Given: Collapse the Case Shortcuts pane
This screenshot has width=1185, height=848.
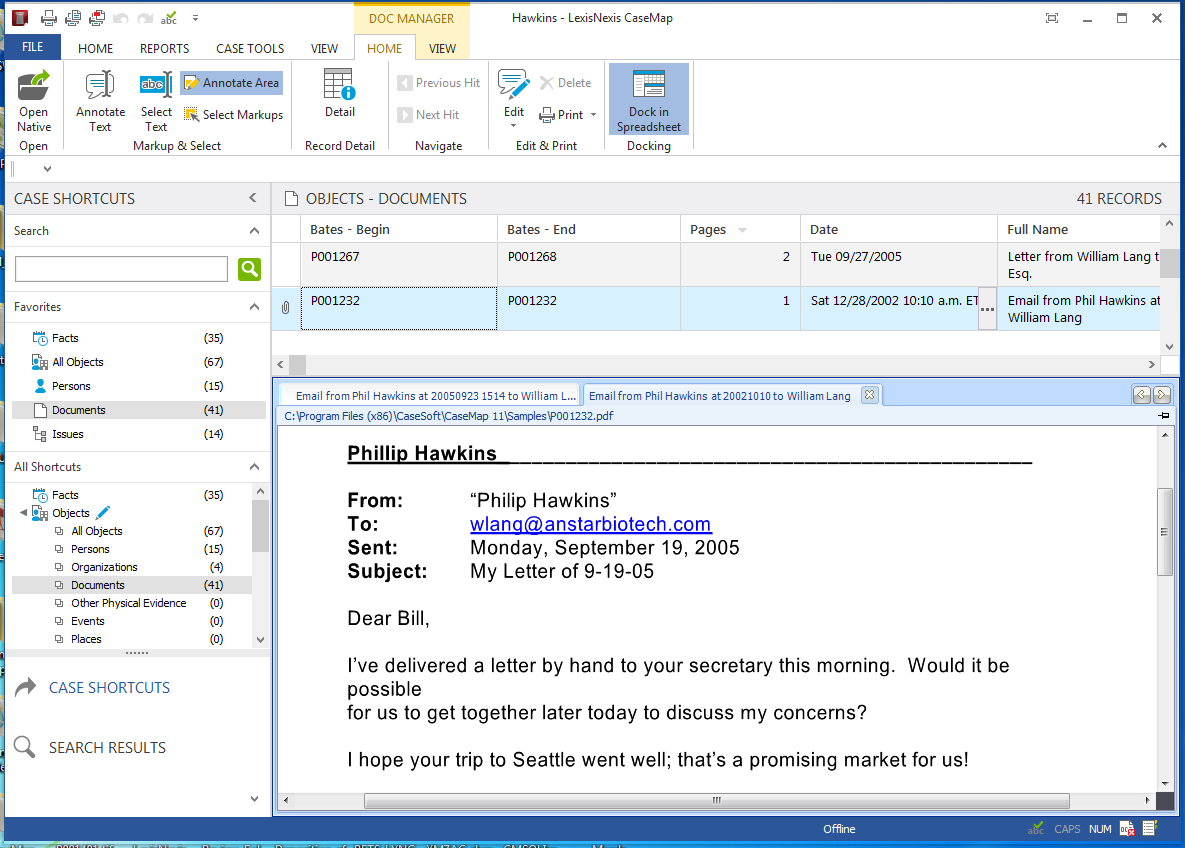Looking at the screenshot, I should point(252,198).
